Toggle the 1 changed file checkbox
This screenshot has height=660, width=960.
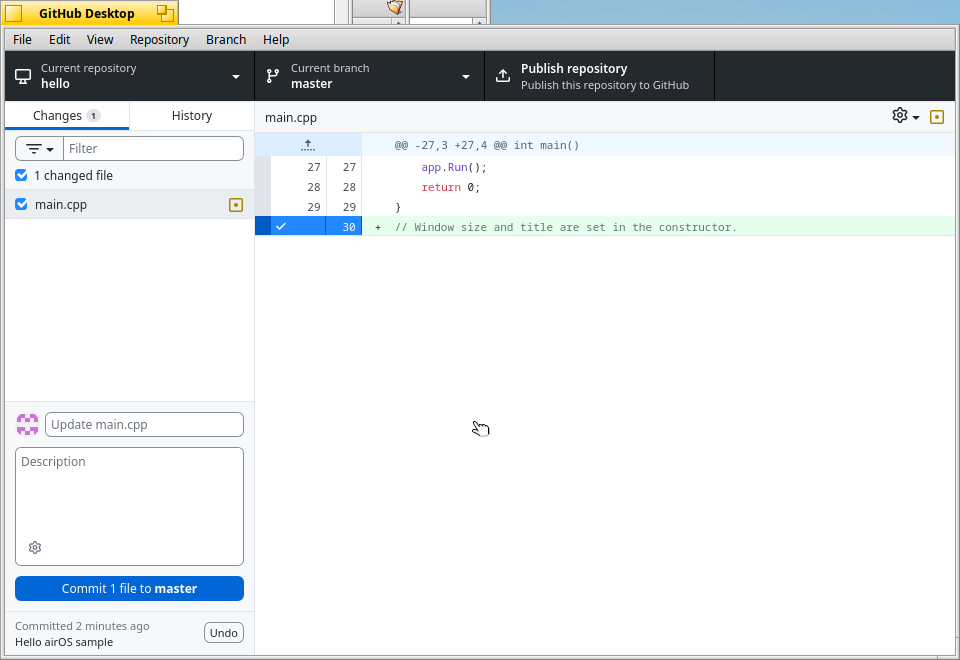pos(21,176)
